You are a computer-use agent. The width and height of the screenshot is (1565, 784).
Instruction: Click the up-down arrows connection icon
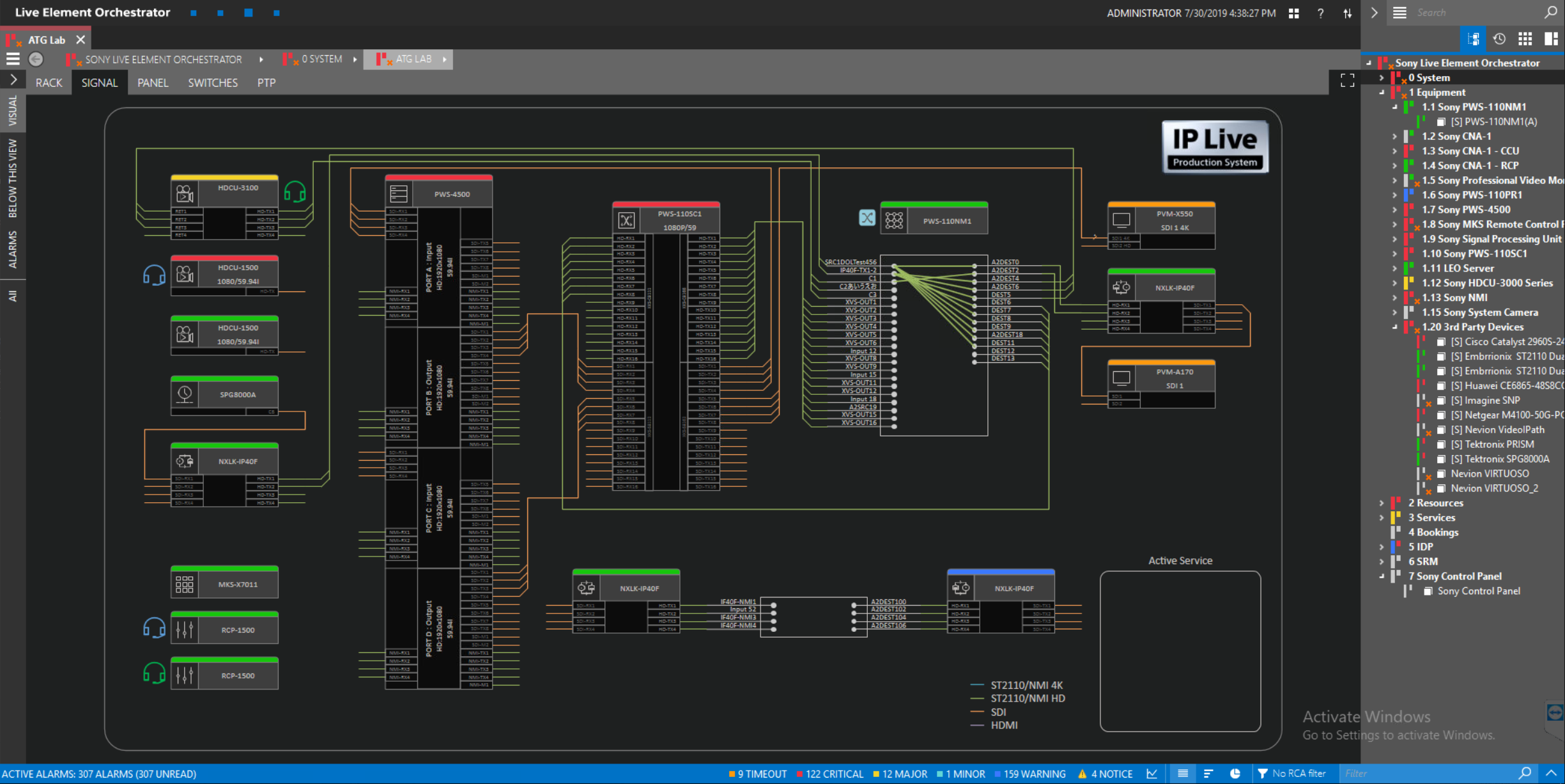(x=1347, y=13)
